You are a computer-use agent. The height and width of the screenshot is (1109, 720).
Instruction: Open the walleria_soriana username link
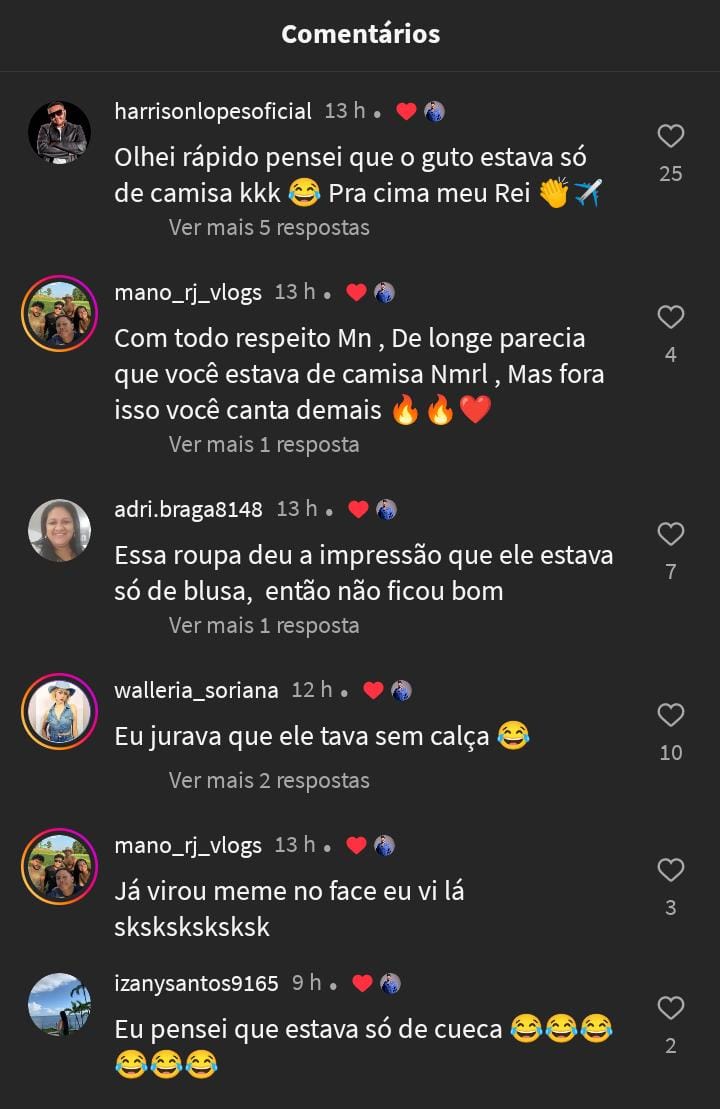tap(196, 690)
